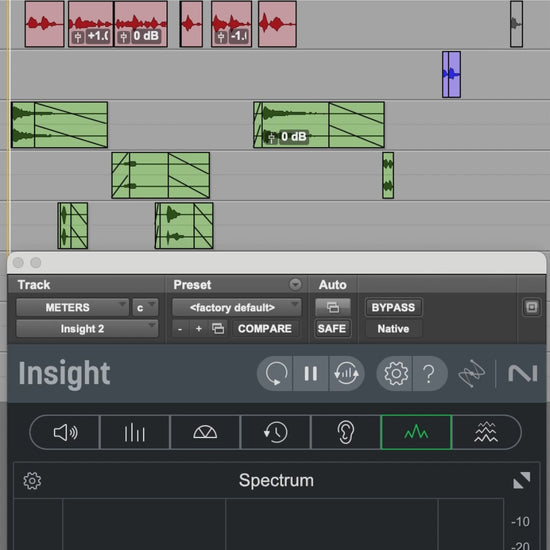
Task: Click the iZotope scribble logo icon
Action: pyautogui.click(x=472, y=373)
